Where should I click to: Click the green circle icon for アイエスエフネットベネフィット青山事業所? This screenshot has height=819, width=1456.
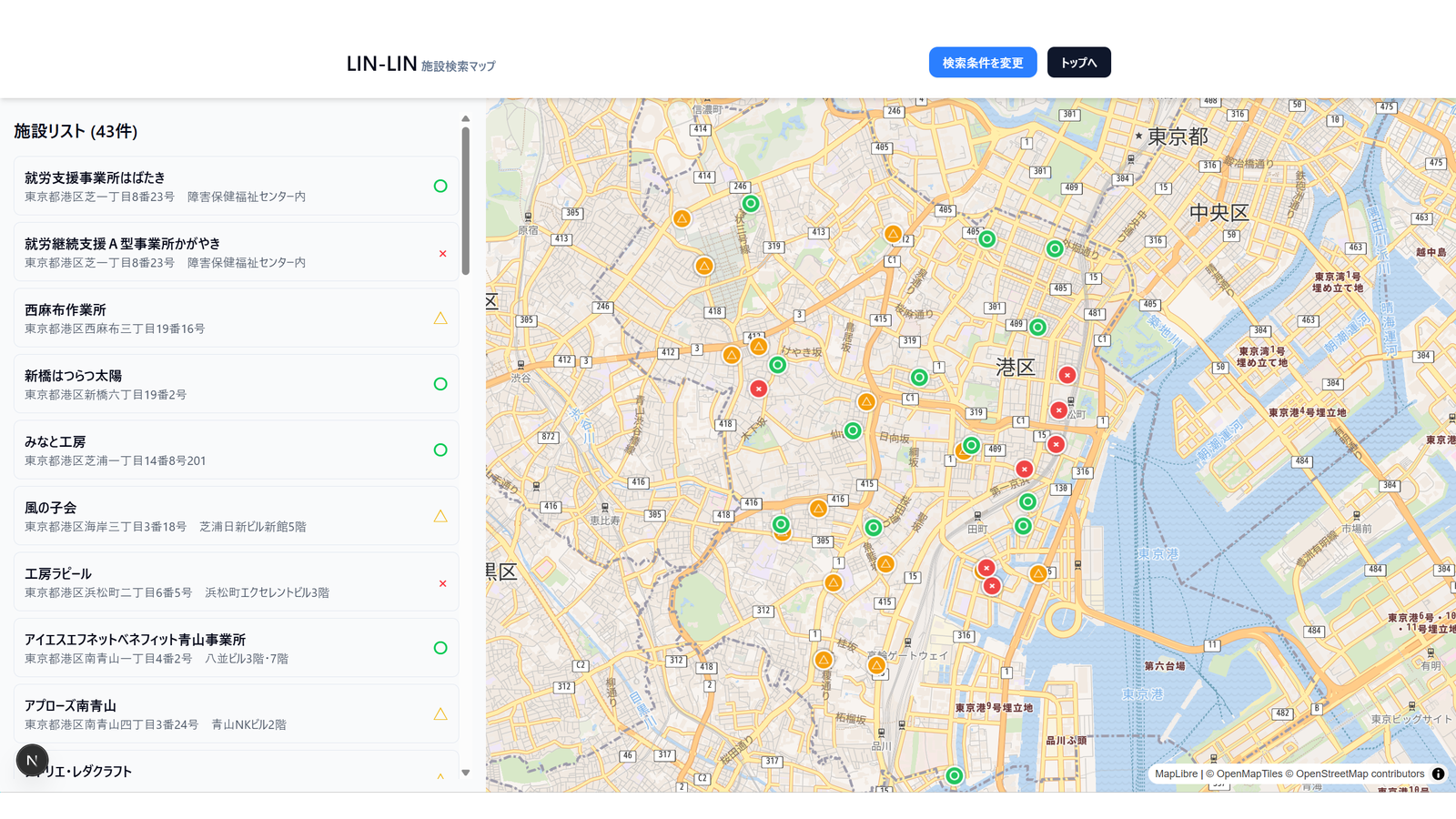coord(440,648)
